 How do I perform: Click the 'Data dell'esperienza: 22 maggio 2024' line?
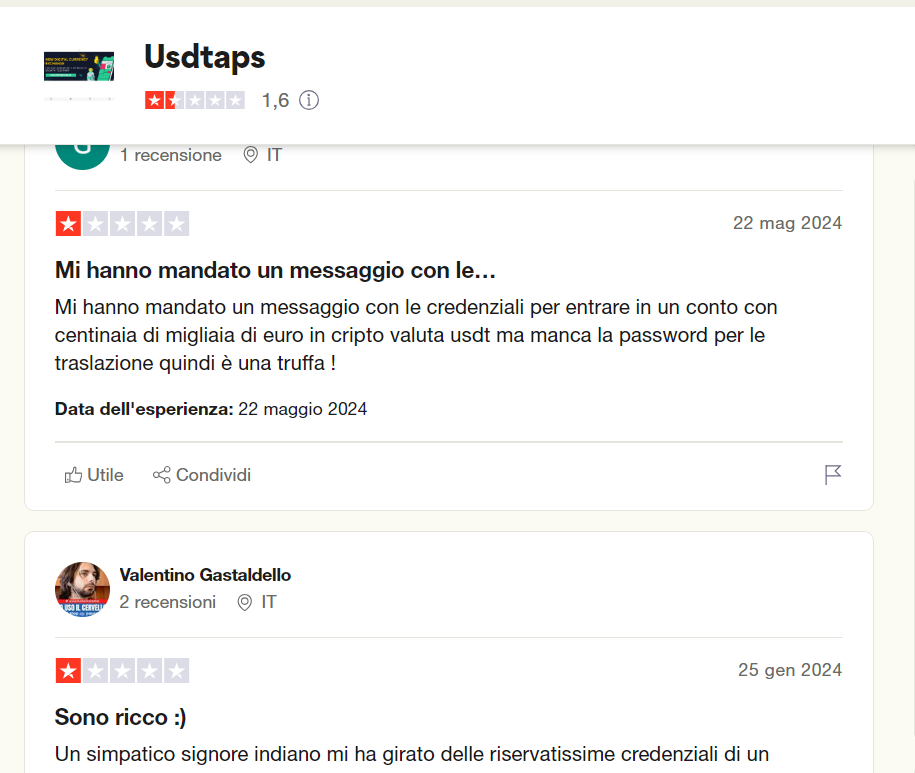click(211, 409)
